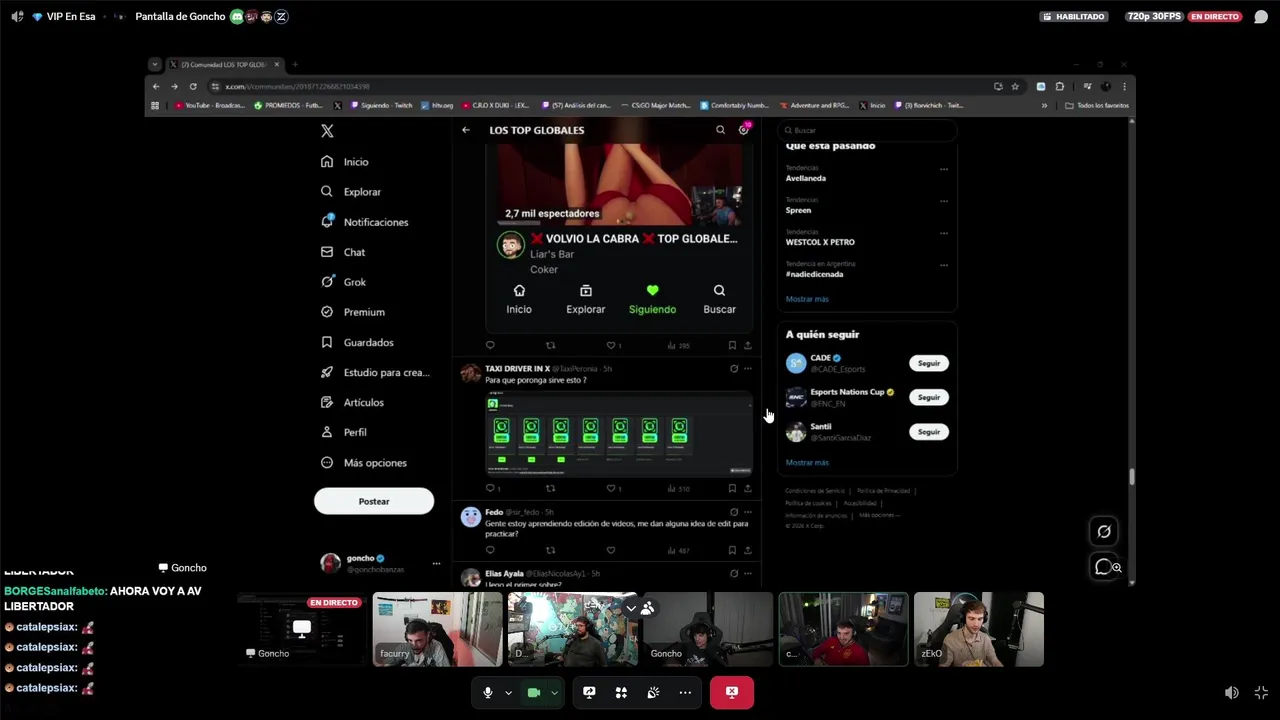Adjust volume with speaker icon at bottom right
The width and height of the screenshot is (1280, 720).
[x=1232, y=692]
